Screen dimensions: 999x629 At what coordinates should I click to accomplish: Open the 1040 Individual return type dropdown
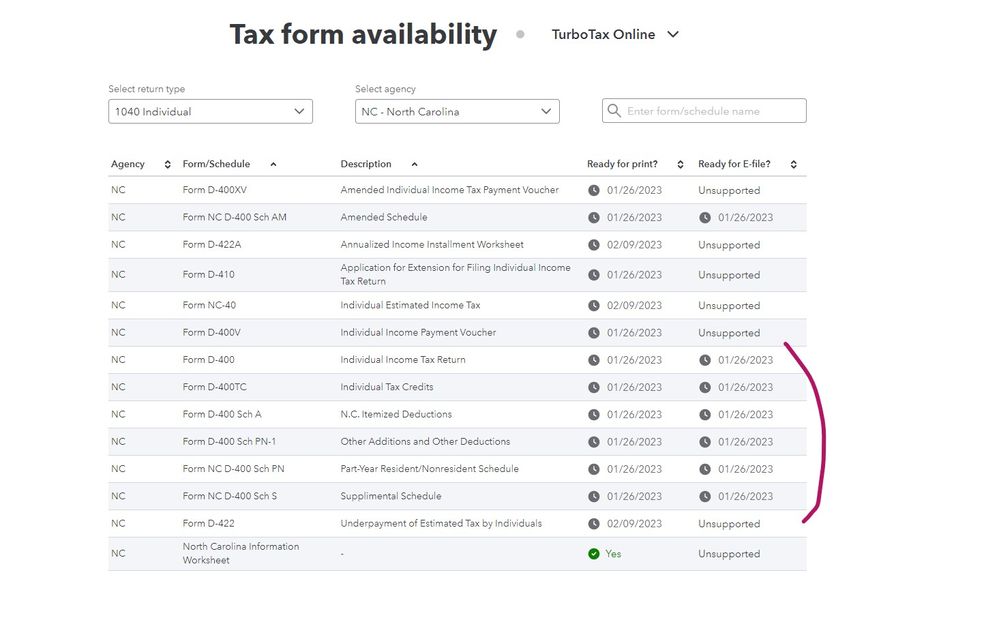[x=210, y=111]
